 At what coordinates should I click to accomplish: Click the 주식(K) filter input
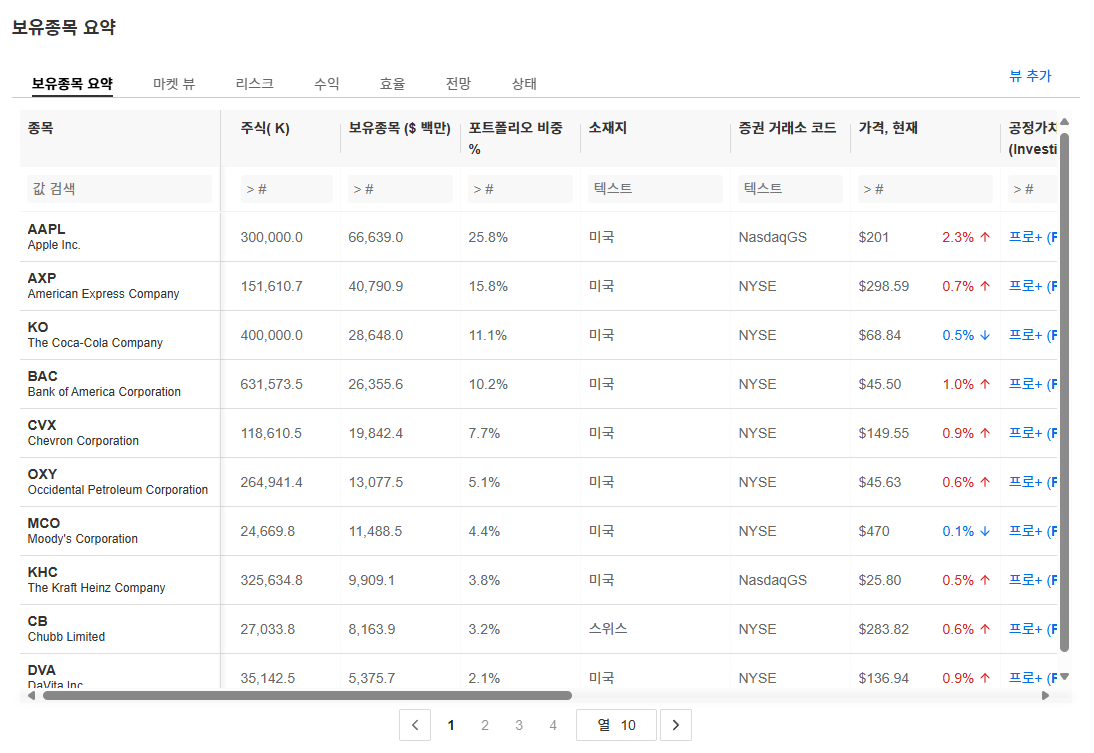[x=286, y=189]
